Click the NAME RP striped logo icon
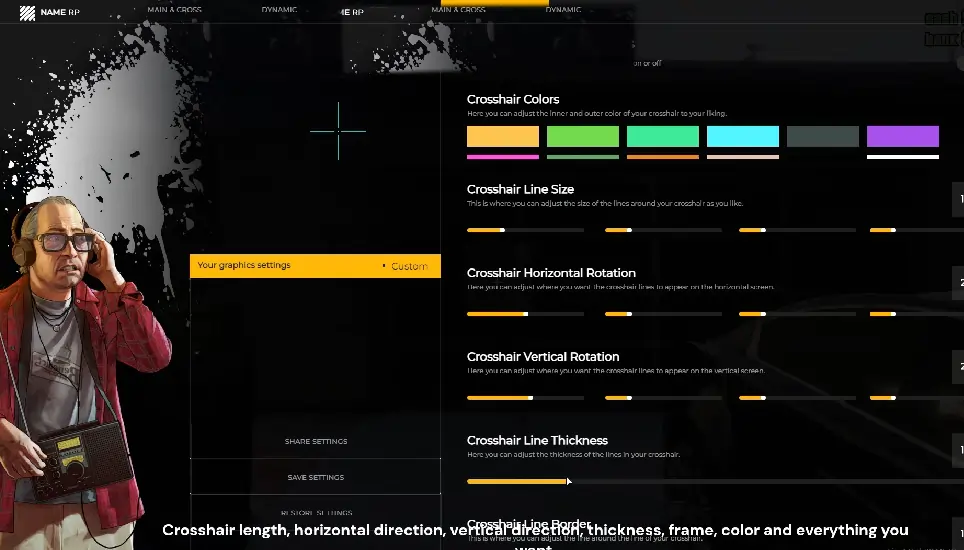 [x=27, y=13]
